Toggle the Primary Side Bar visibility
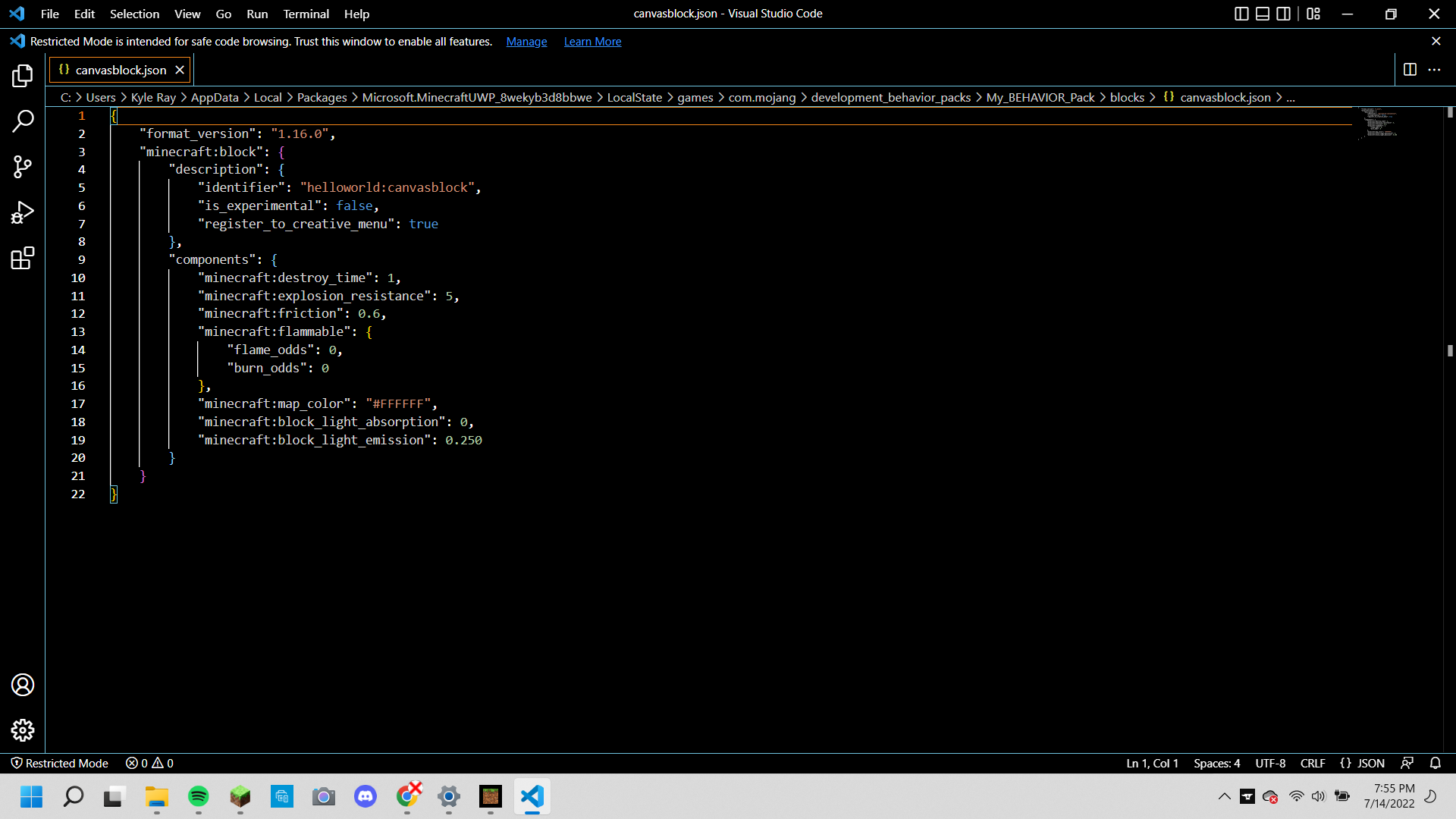Viewport: 1456px width, 819px height. point(1241,14)
